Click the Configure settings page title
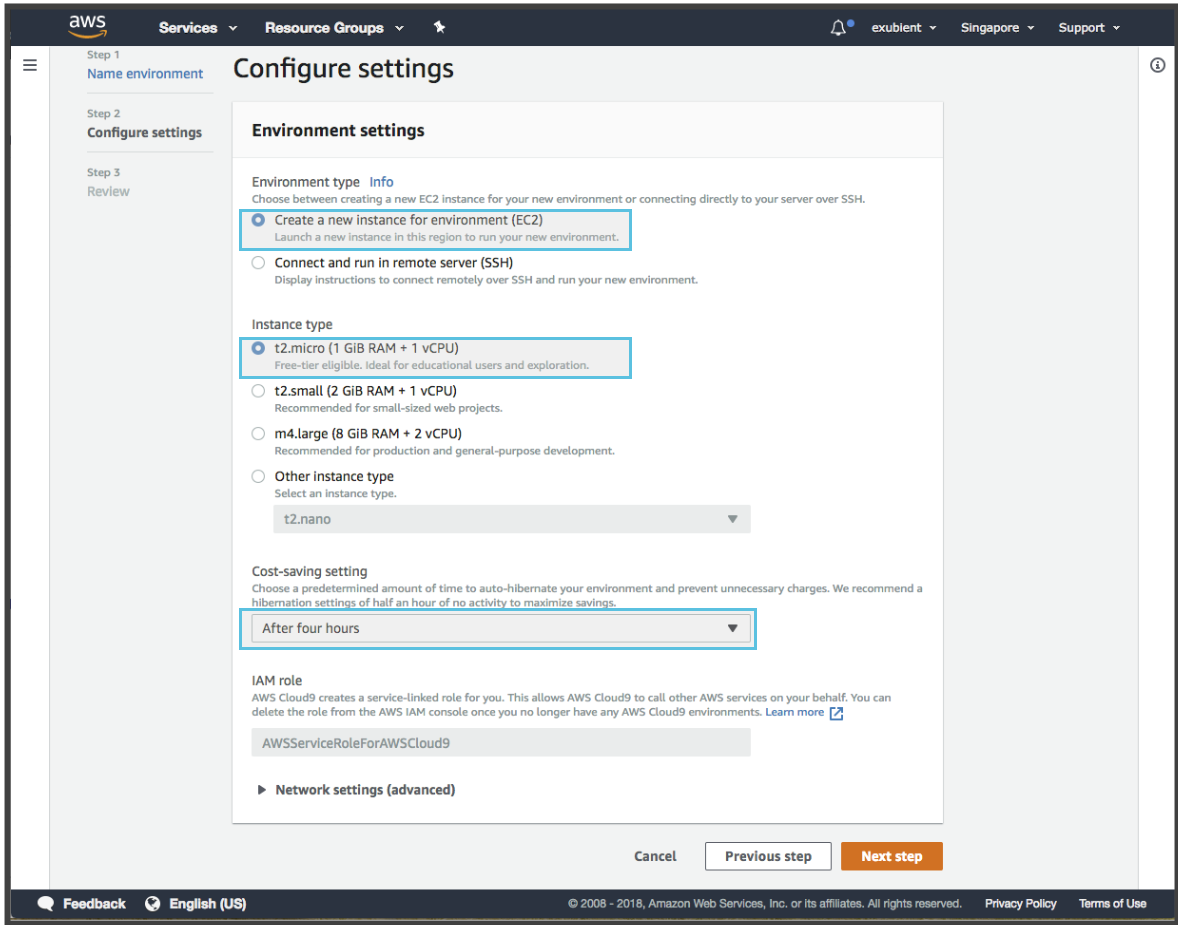Screen dimensions: 1178x925 pyautogui.click(x=343, y=68)
